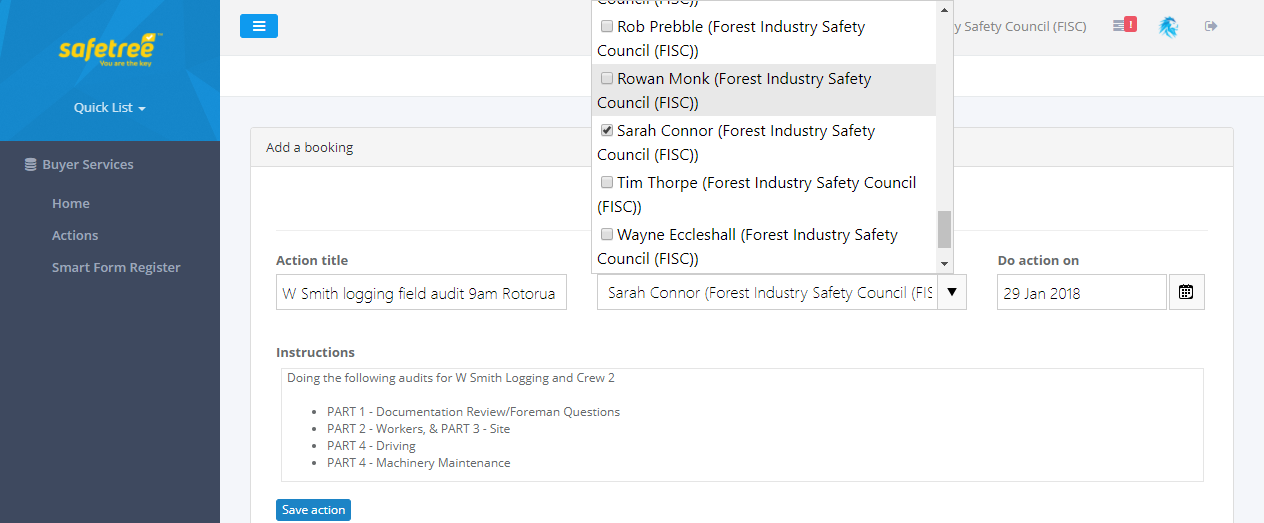The image size is (1264, 523).
Task: Check the Tim Thorpe checkbox
Action: pyautogui.click(x=606, y=183)
